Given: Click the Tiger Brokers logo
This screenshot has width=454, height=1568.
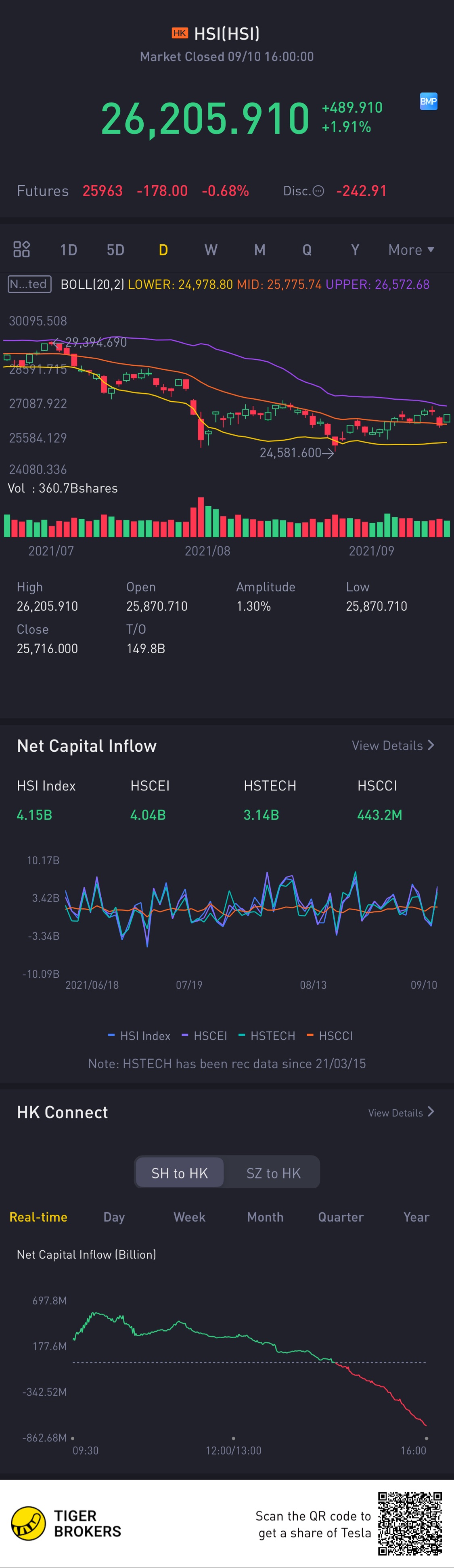Looking at the screenshot, I should pyautogui.click(x=29, y=1523).
